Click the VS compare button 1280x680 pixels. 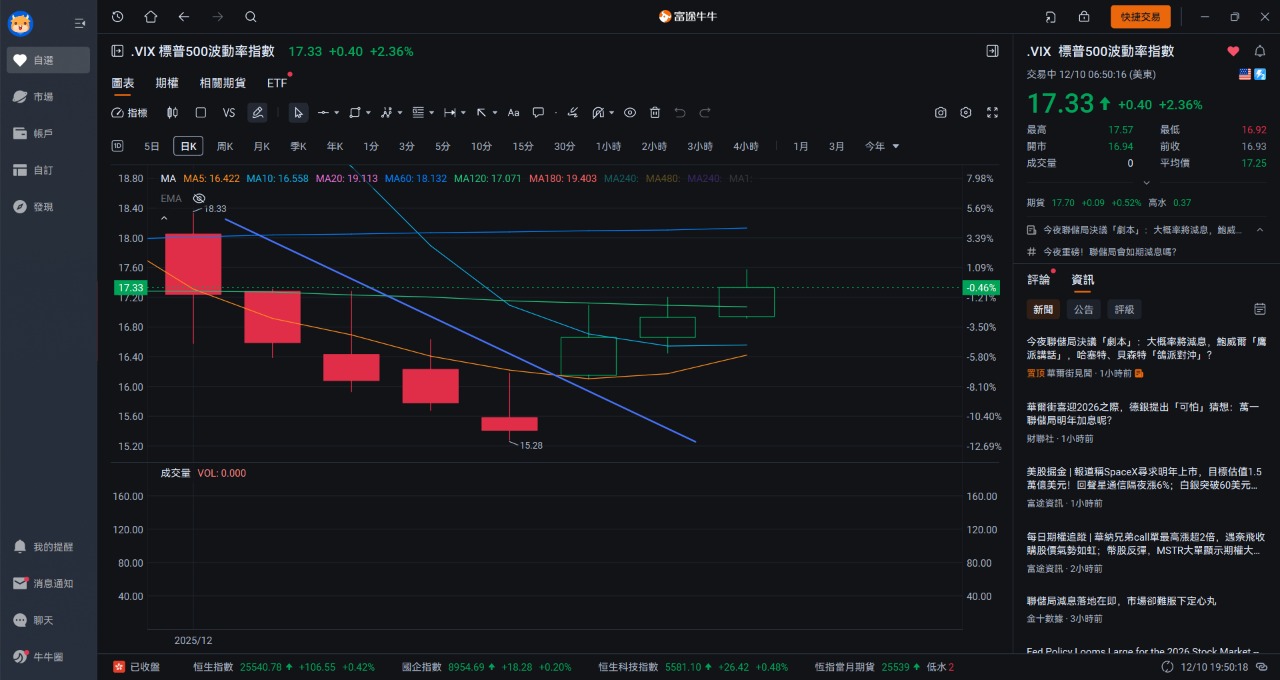(x=229, y=113)
